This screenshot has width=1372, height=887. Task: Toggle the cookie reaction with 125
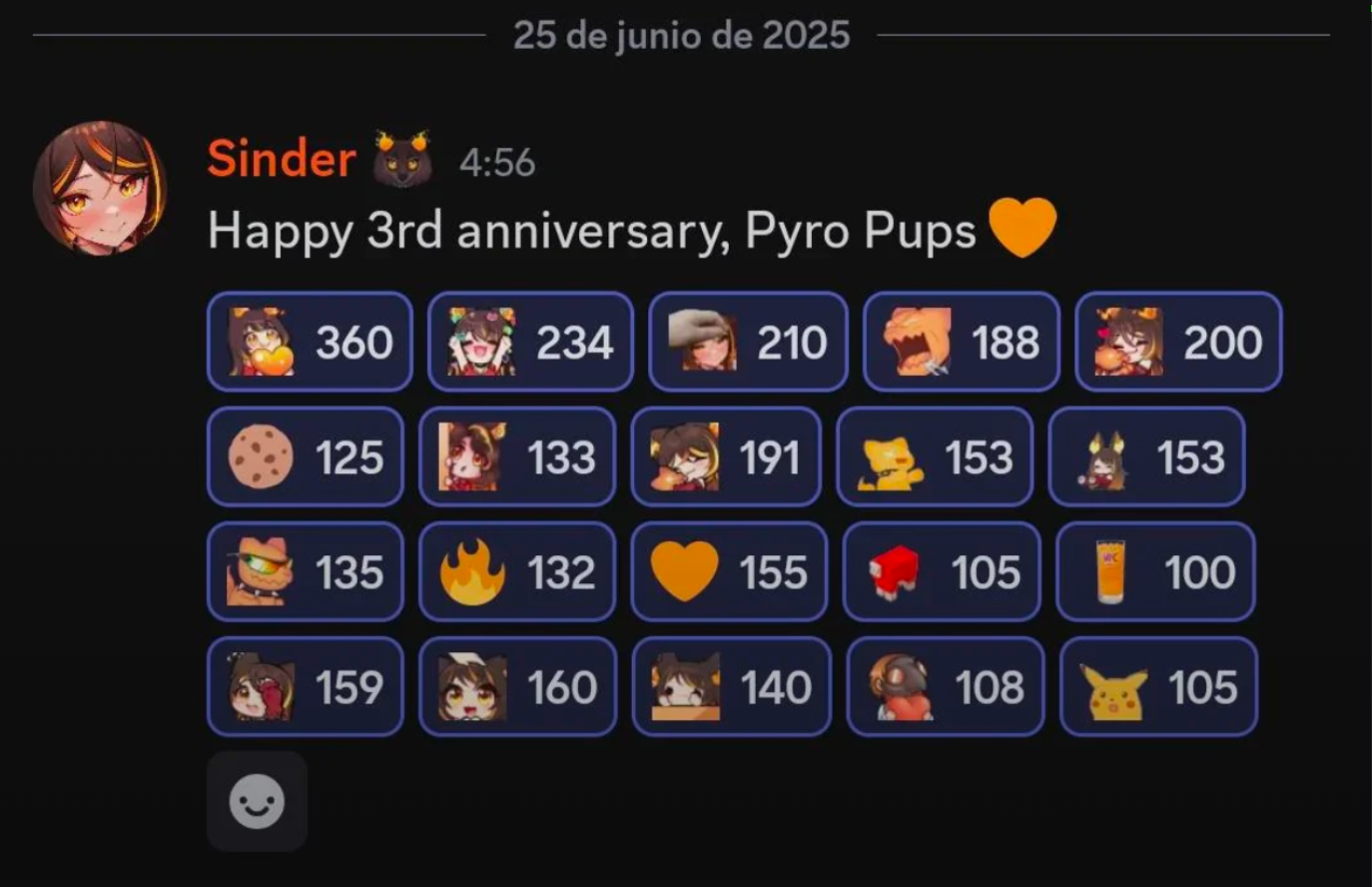(x=306, y=457)
